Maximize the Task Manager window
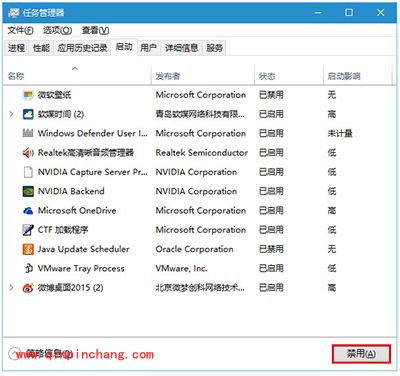The height and width of the screenshot is (376, 400). (349, 13)
